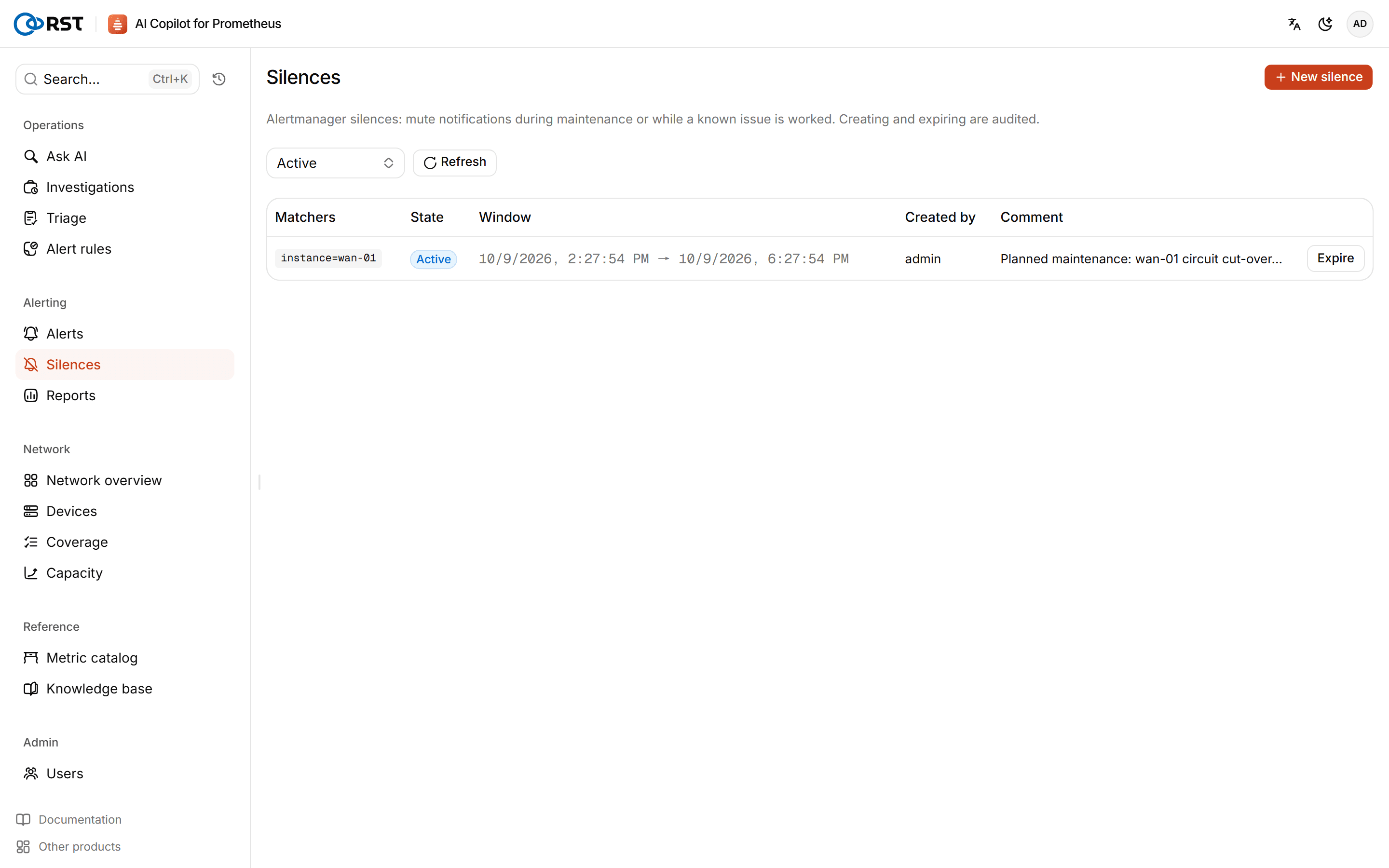Open the recent history clock icon

(218, 79)
